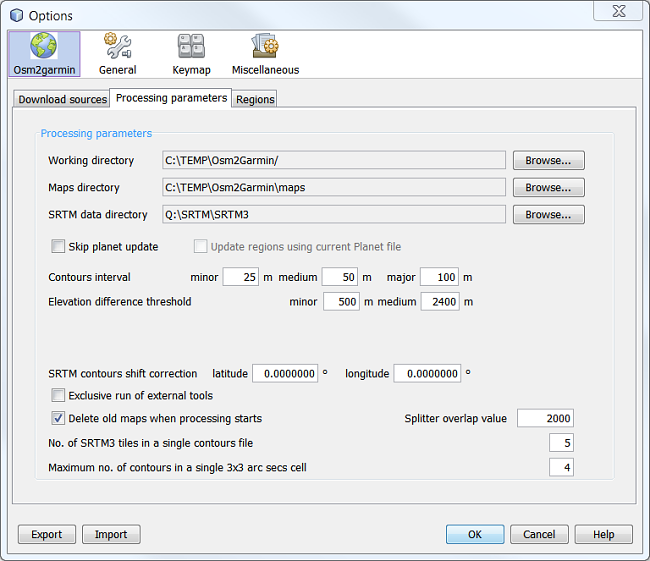The image size is (650, 561).
Task: Click the Options window cube icon
Action: (17, 15)
